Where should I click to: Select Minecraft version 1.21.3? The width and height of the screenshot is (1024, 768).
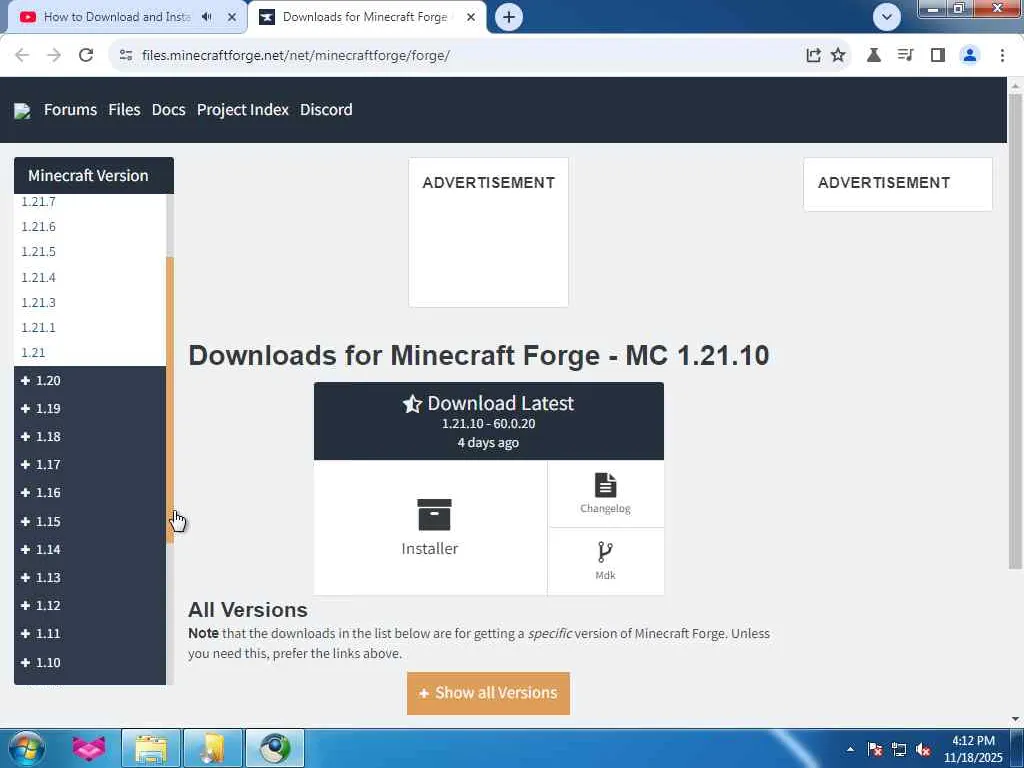pyautogui.click(x=39, y=302)
